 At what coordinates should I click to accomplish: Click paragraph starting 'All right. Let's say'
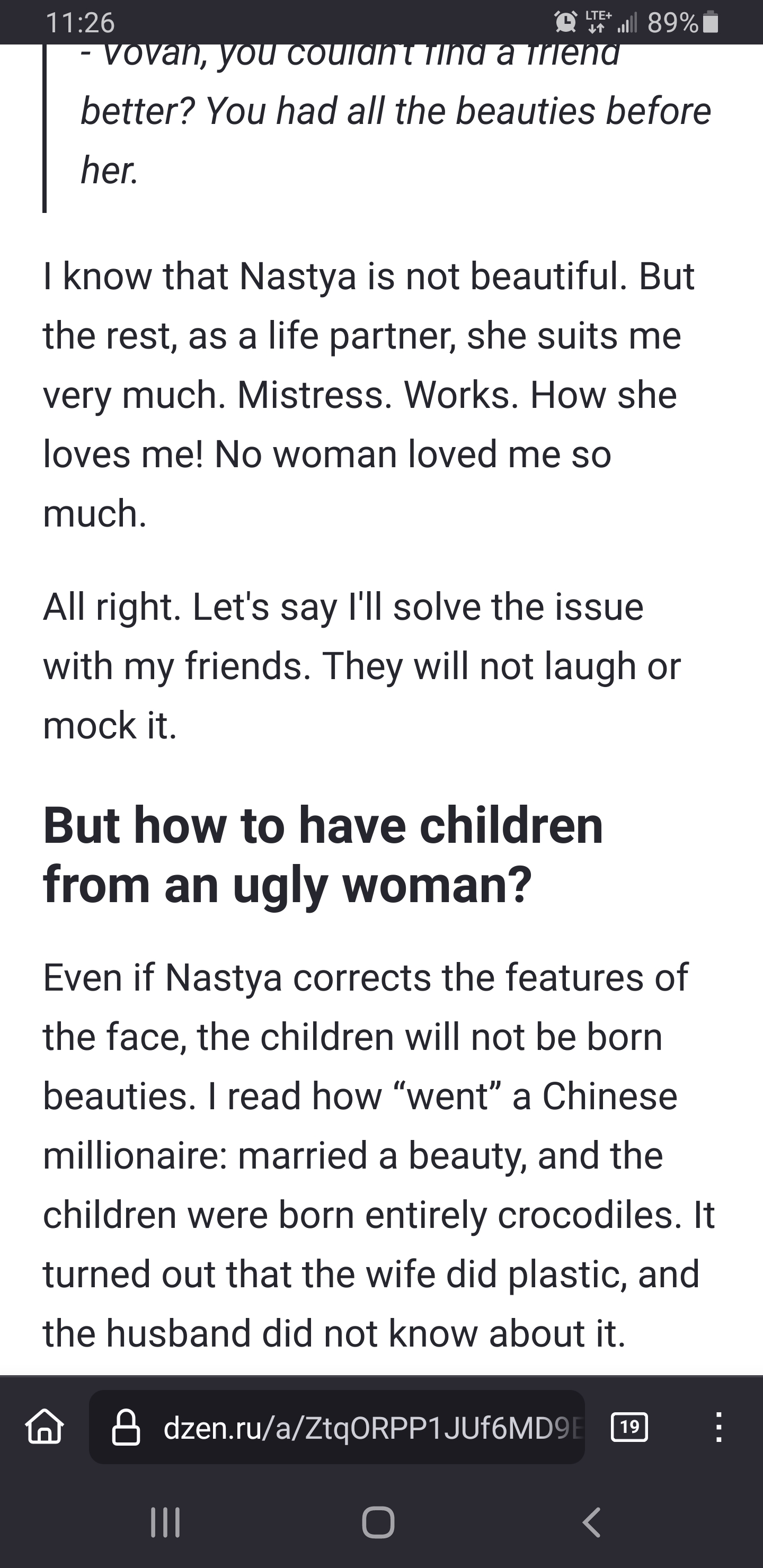click(x=362, y=665)
